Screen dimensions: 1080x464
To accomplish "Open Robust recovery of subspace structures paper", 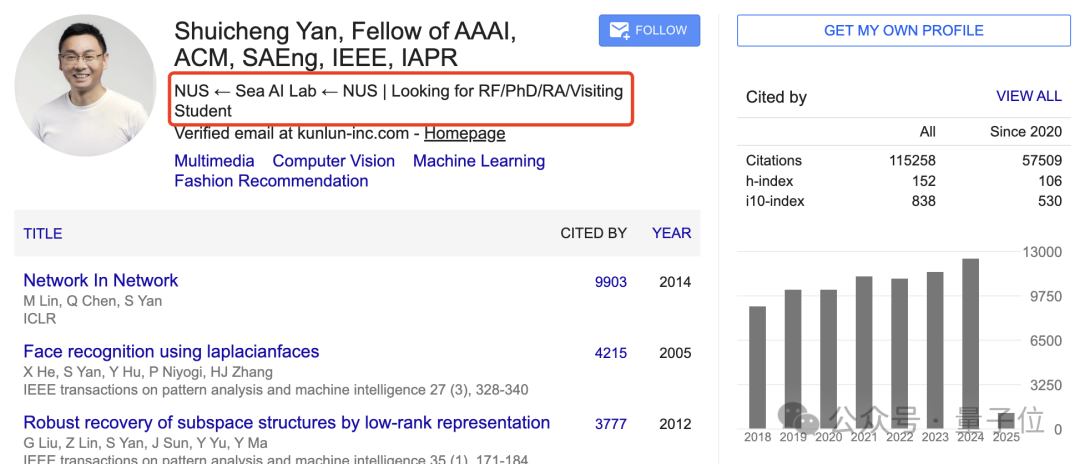I will point(286,423).
